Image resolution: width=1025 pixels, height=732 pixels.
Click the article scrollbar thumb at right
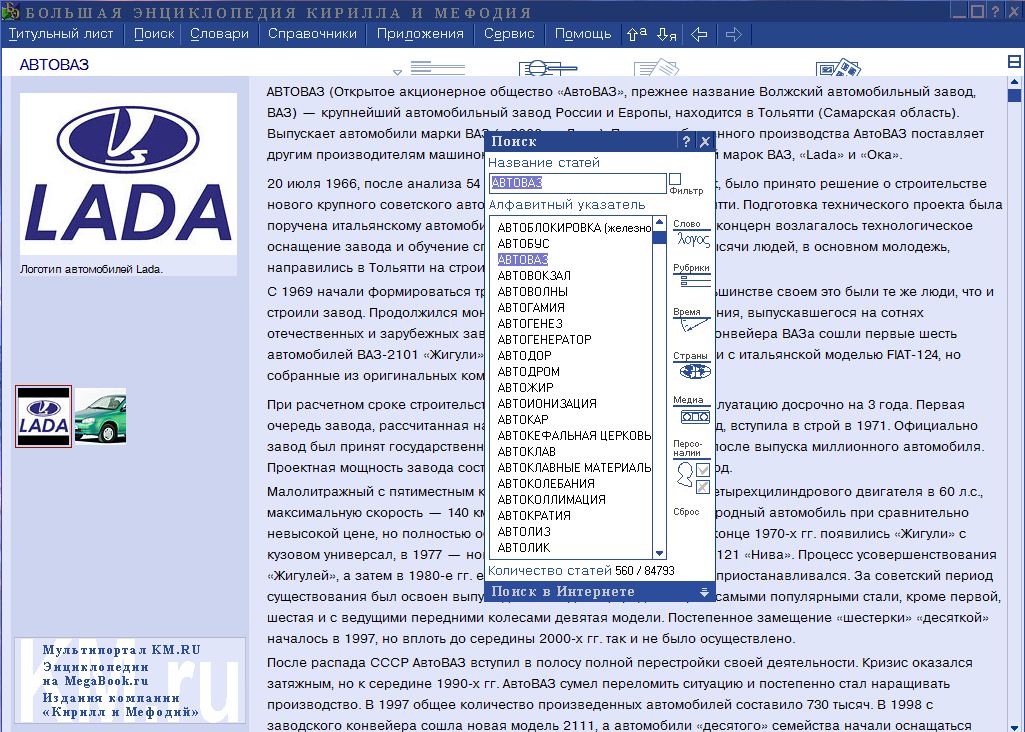(x=1015, y=95)
